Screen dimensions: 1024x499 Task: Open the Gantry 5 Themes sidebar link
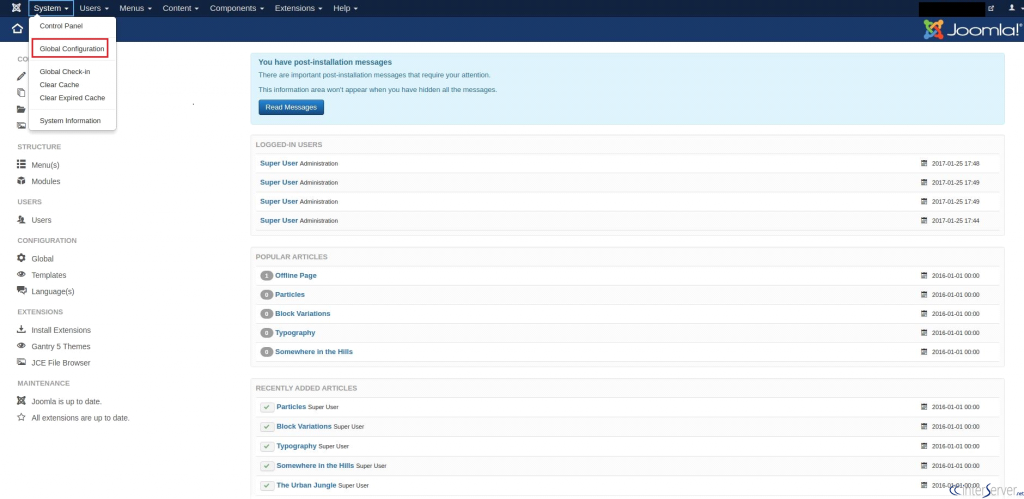(x=61, y=346)
